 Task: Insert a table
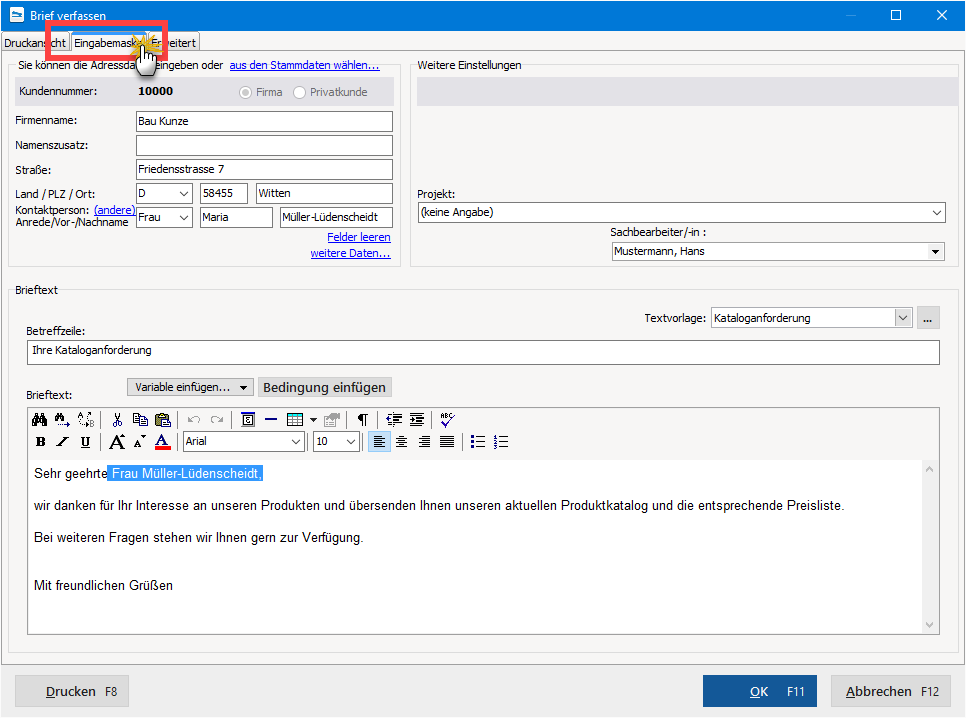(295, 420)
